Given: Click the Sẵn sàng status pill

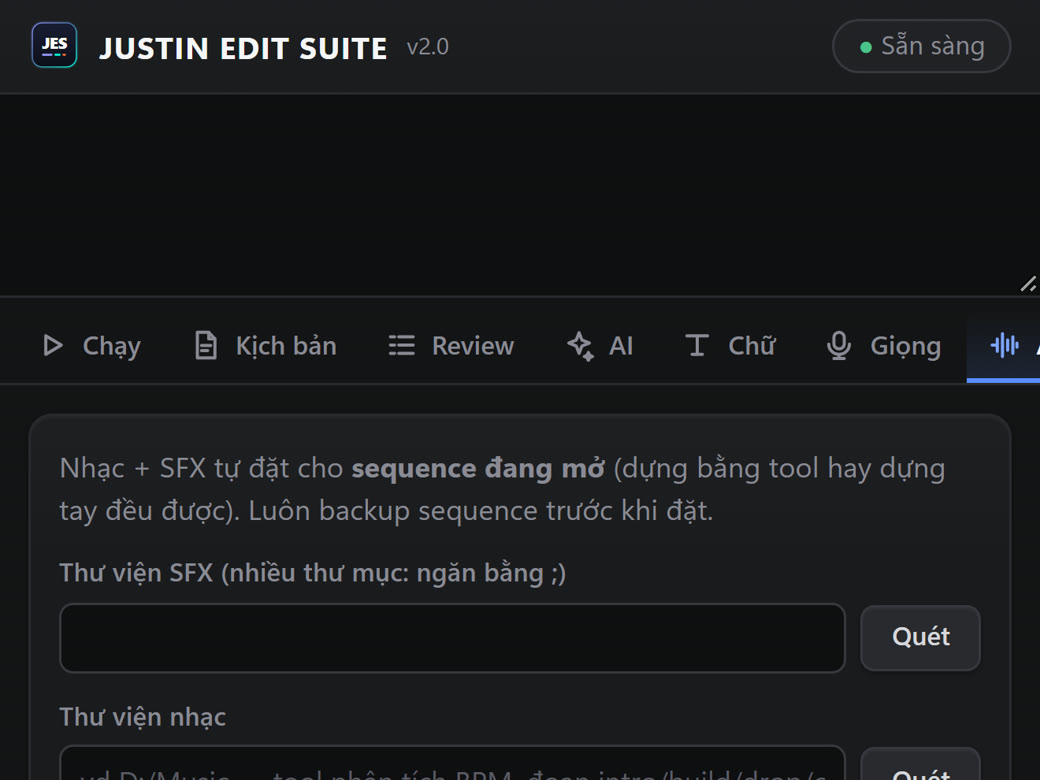Looking at the screenshot, I should (921, 46).
